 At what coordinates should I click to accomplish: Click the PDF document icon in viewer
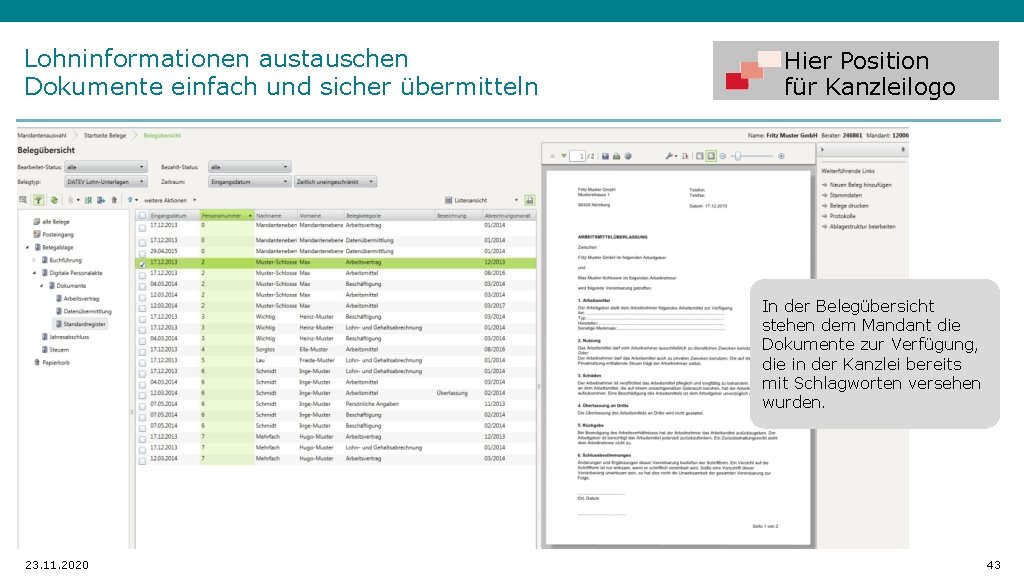[685, 156]
